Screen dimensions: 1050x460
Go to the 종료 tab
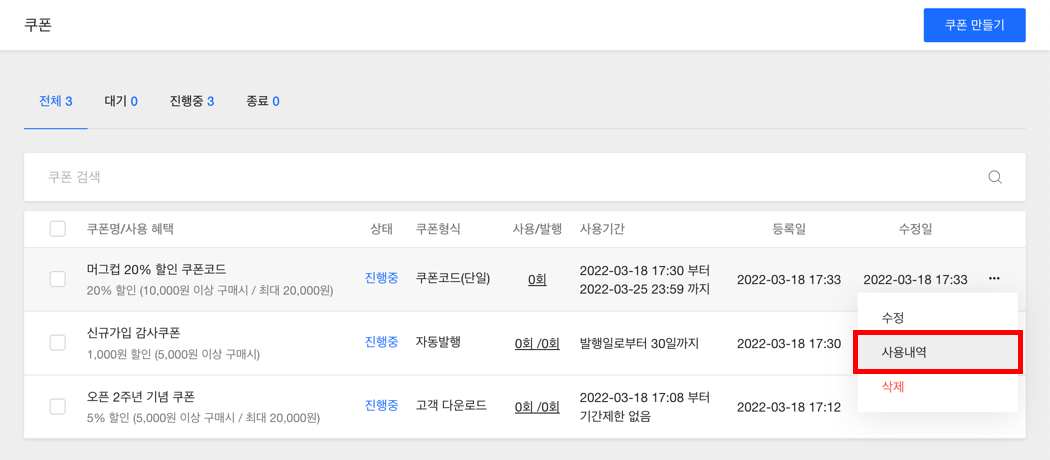click(263, 101)
